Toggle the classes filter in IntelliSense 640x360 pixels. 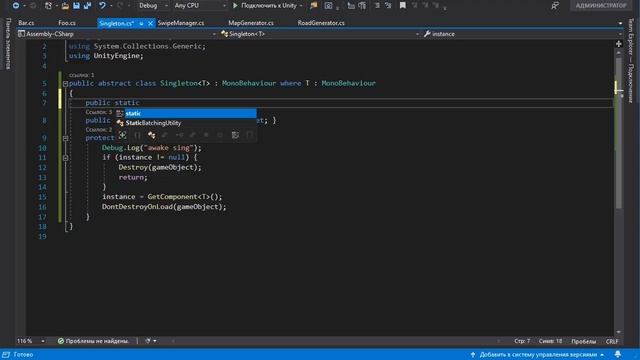(x=151, y=135)
